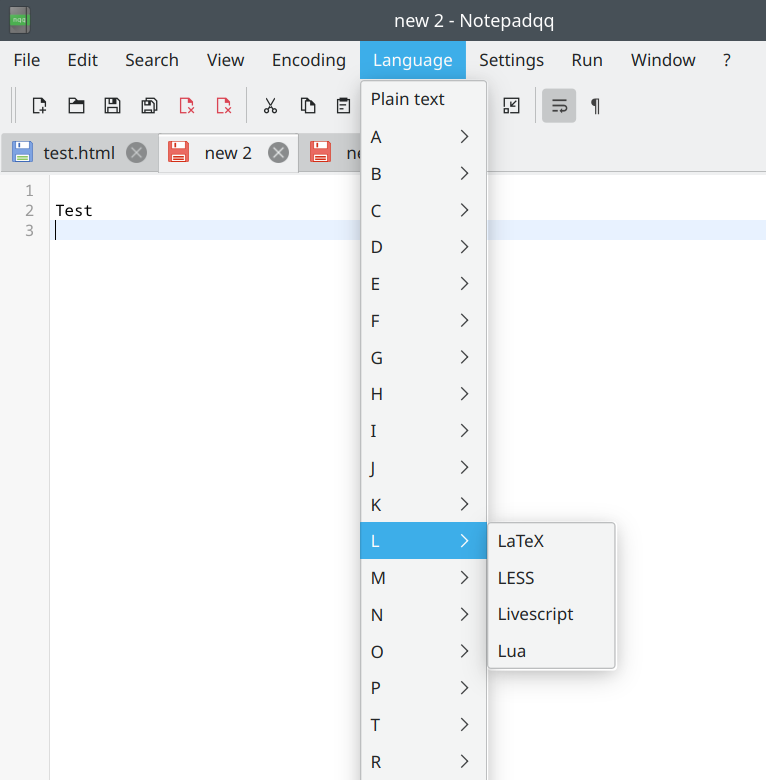Click the word Test in editor
This screenshot has height=780, width=766.
coord(74,211)
